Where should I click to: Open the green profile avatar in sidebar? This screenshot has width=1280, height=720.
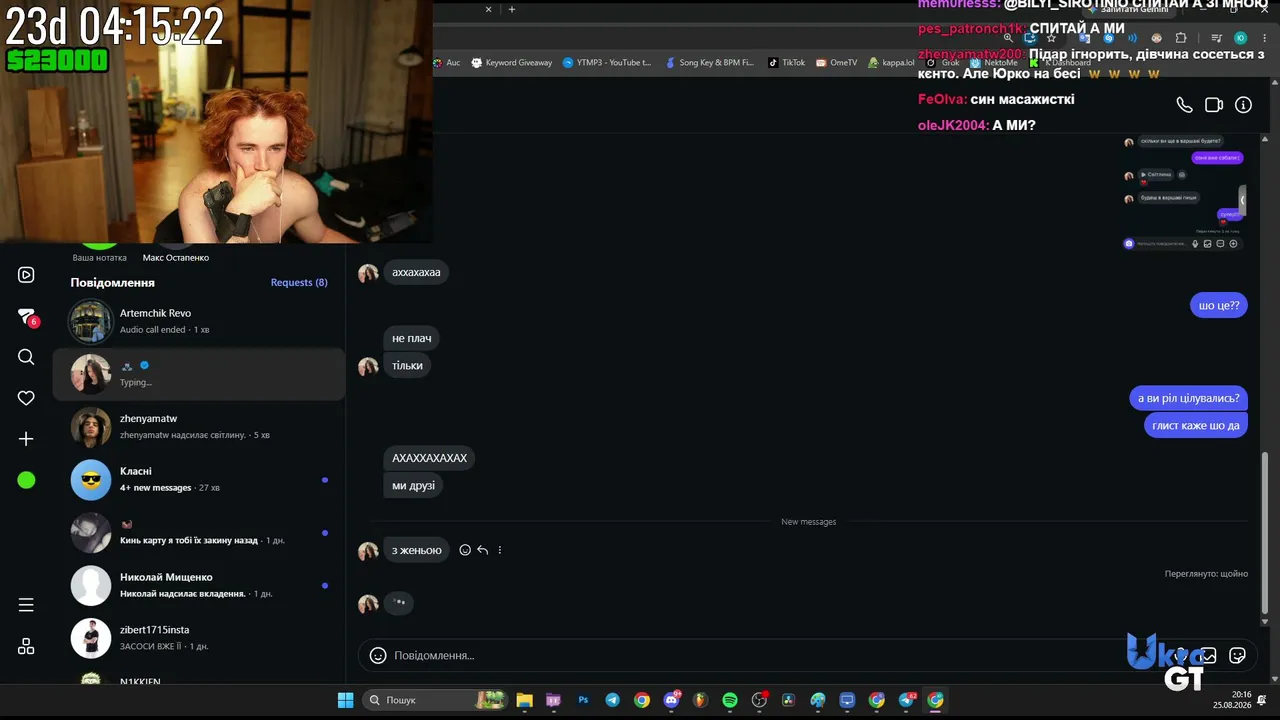click(26, 480)
